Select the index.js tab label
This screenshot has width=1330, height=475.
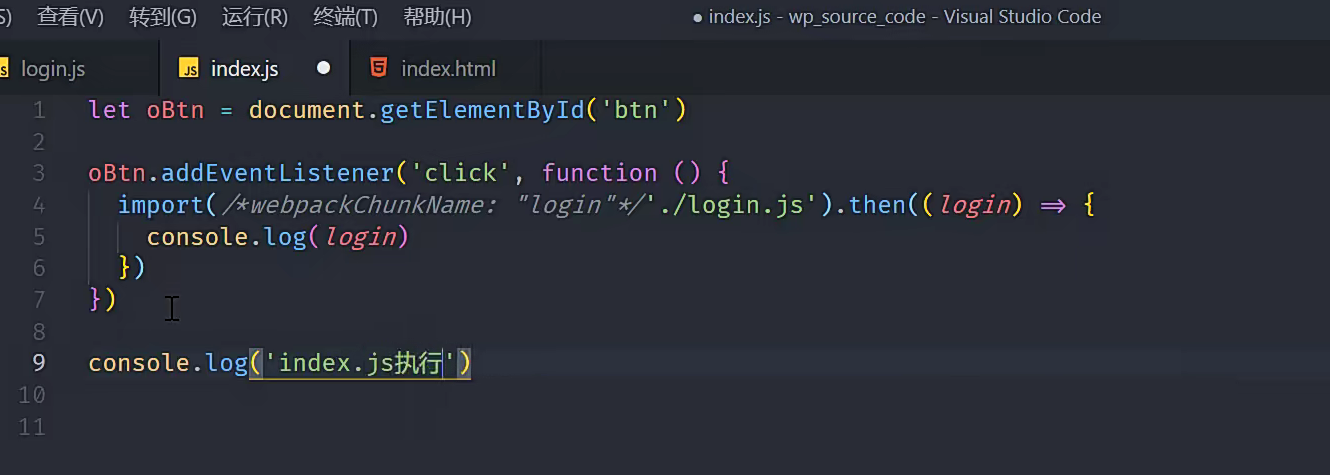click(244, 69)
